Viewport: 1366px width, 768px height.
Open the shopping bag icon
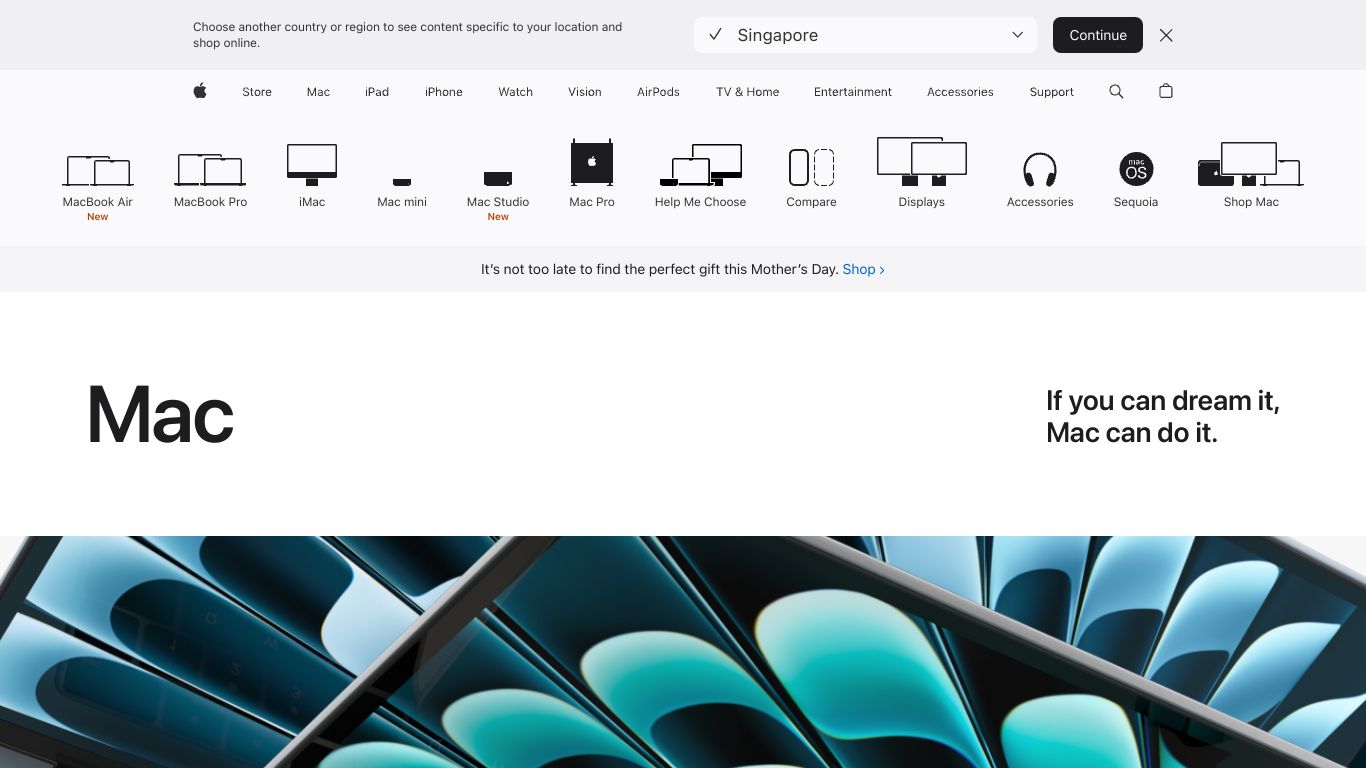tap(1166, 91)
